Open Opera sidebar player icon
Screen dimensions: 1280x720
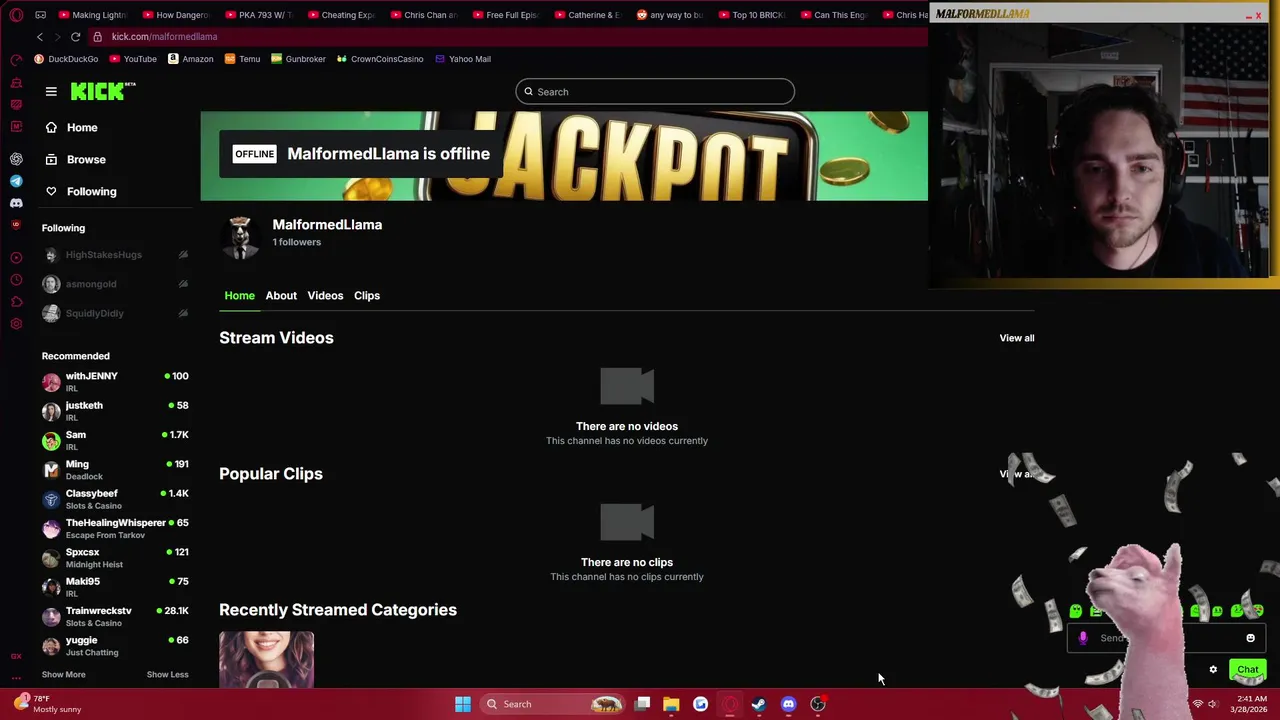pyautogui.click(x=16, y=258)
